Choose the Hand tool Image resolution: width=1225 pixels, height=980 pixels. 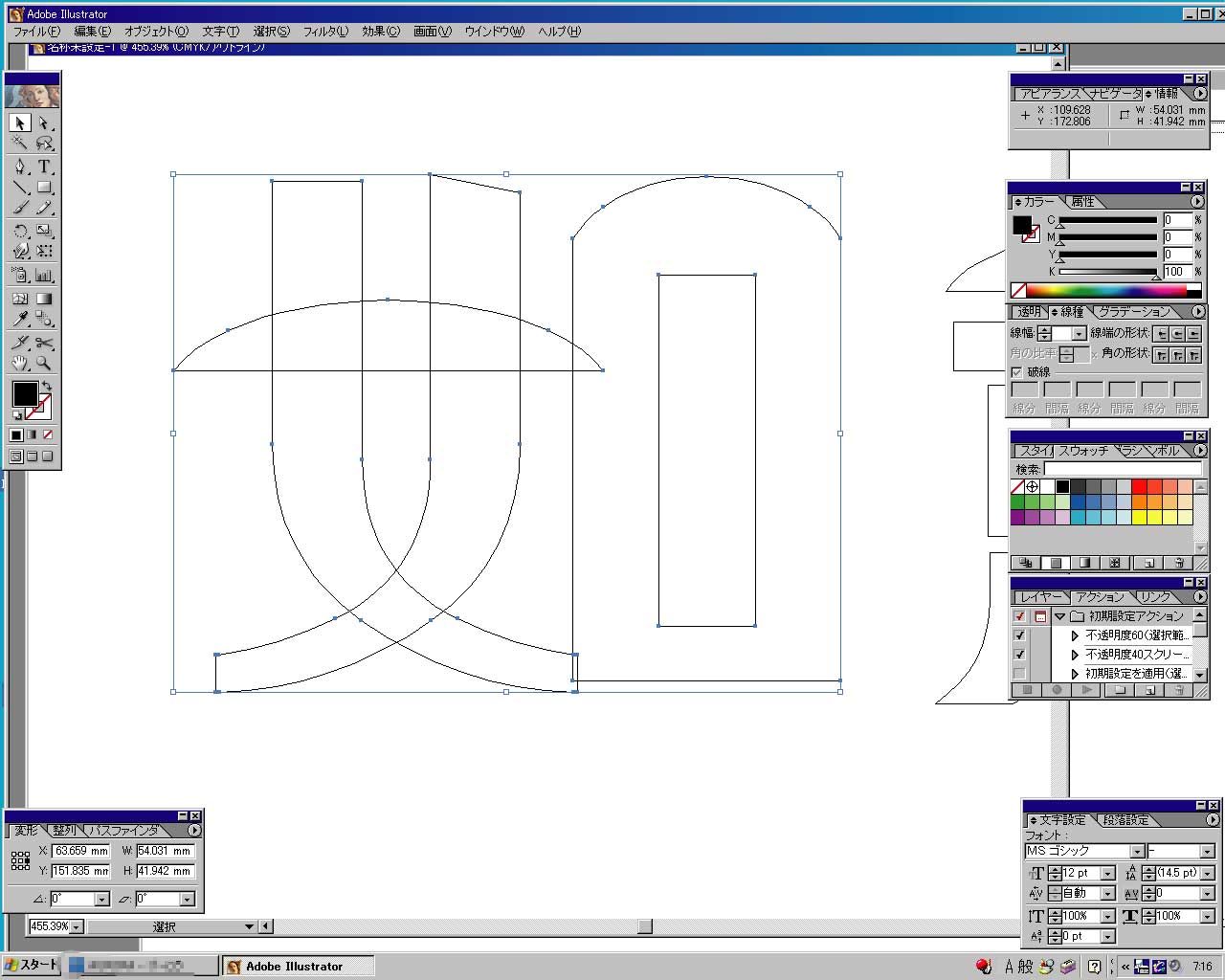coord(20,363)
